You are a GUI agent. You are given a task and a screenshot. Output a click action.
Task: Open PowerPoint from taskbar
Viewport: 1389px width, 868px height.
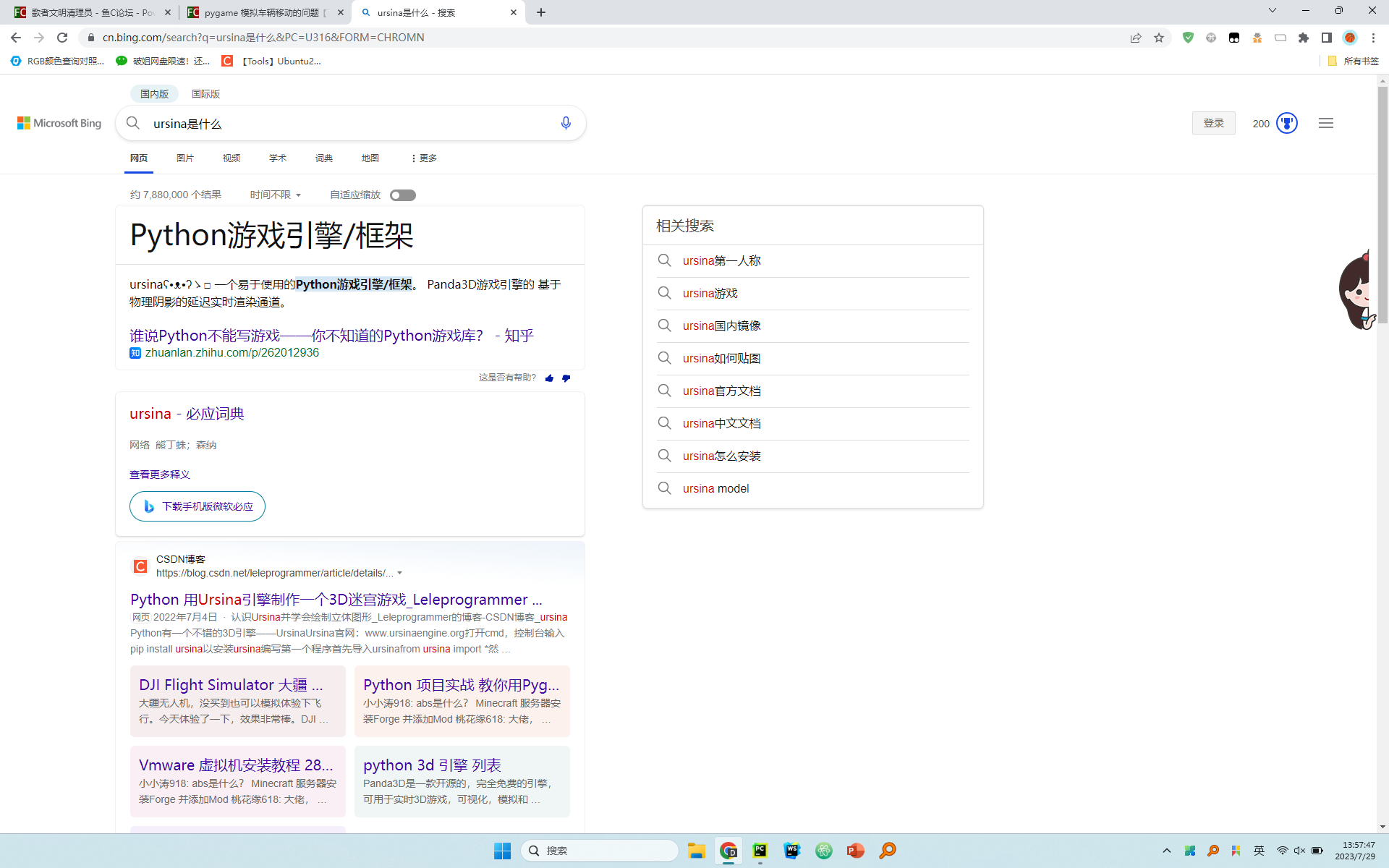[855, 851]
